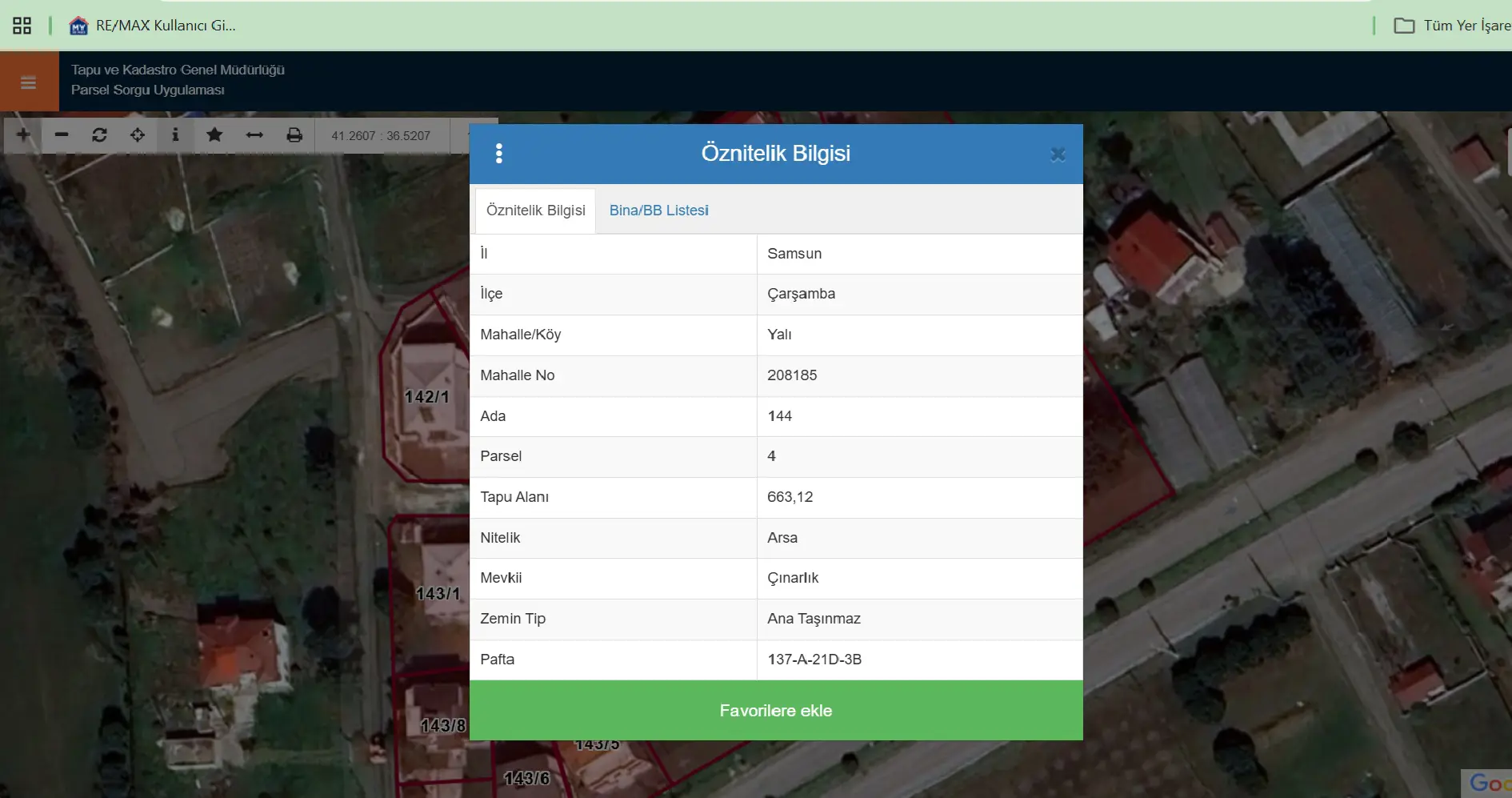Click the refresh map icon
This screenshot has width=1512, height=798.
99,134
